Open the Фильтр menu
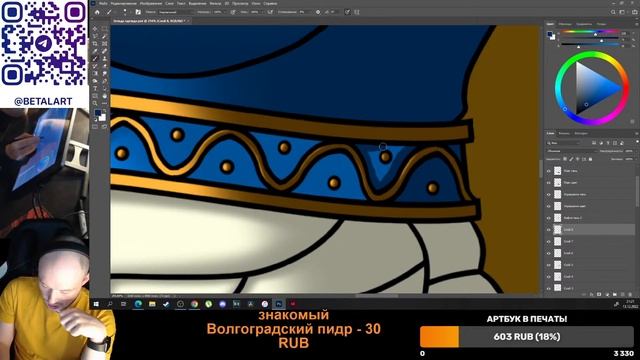 [x=215, y=3]
